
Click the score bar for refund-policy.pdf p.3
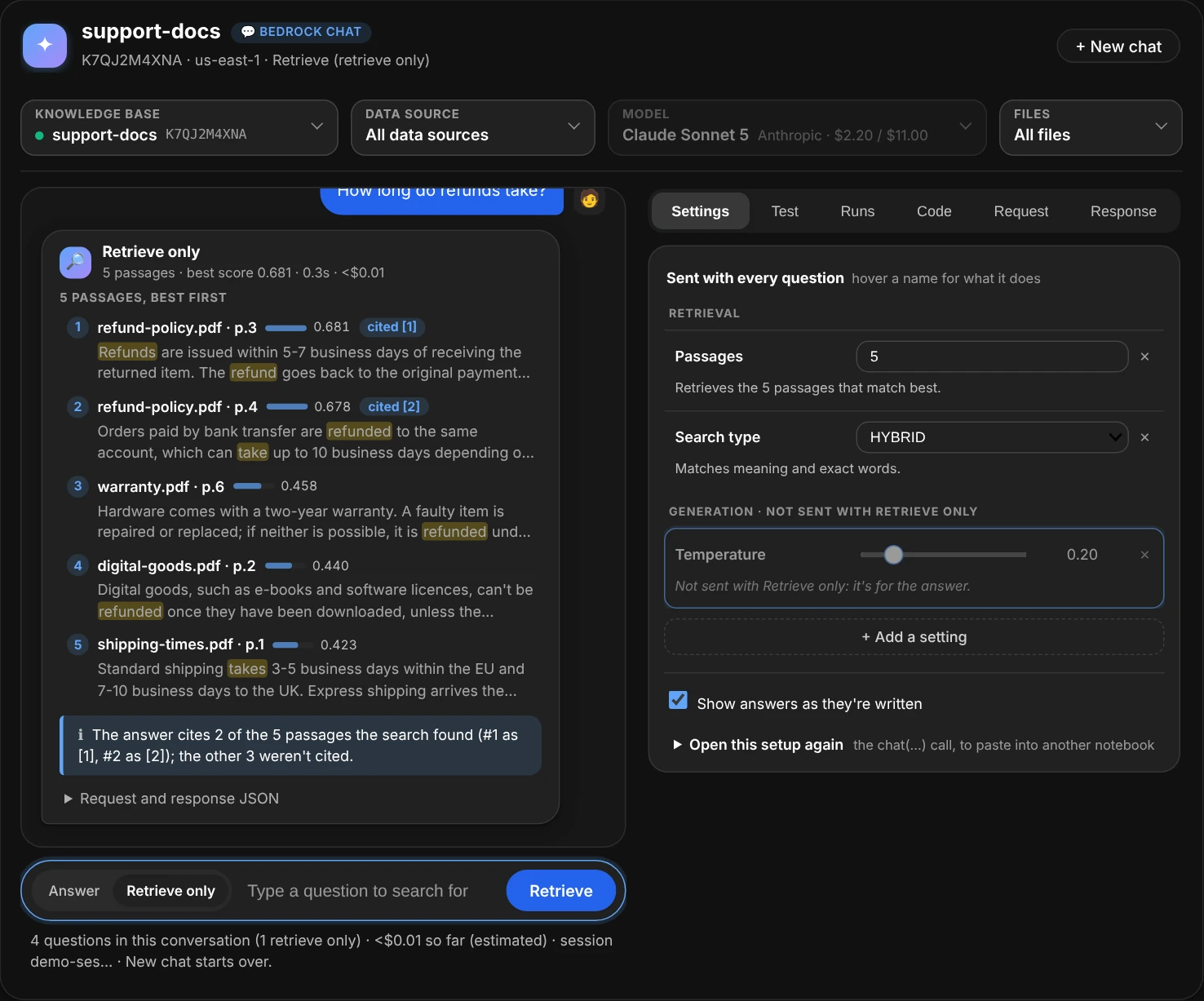pos(286,328)
